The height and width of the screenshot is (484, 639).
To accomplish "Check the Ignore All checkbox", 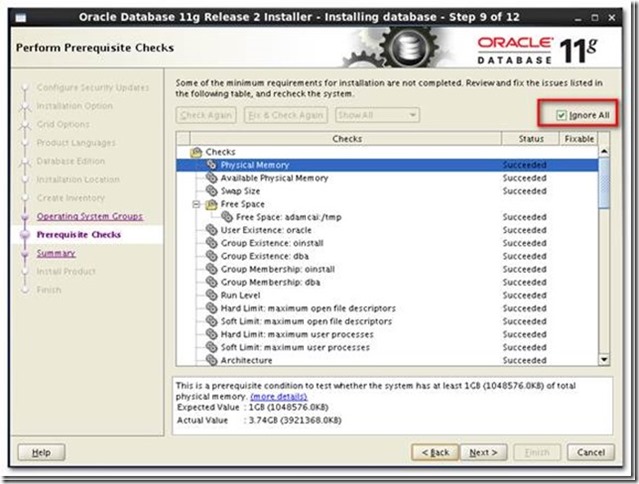I will 561,115.
